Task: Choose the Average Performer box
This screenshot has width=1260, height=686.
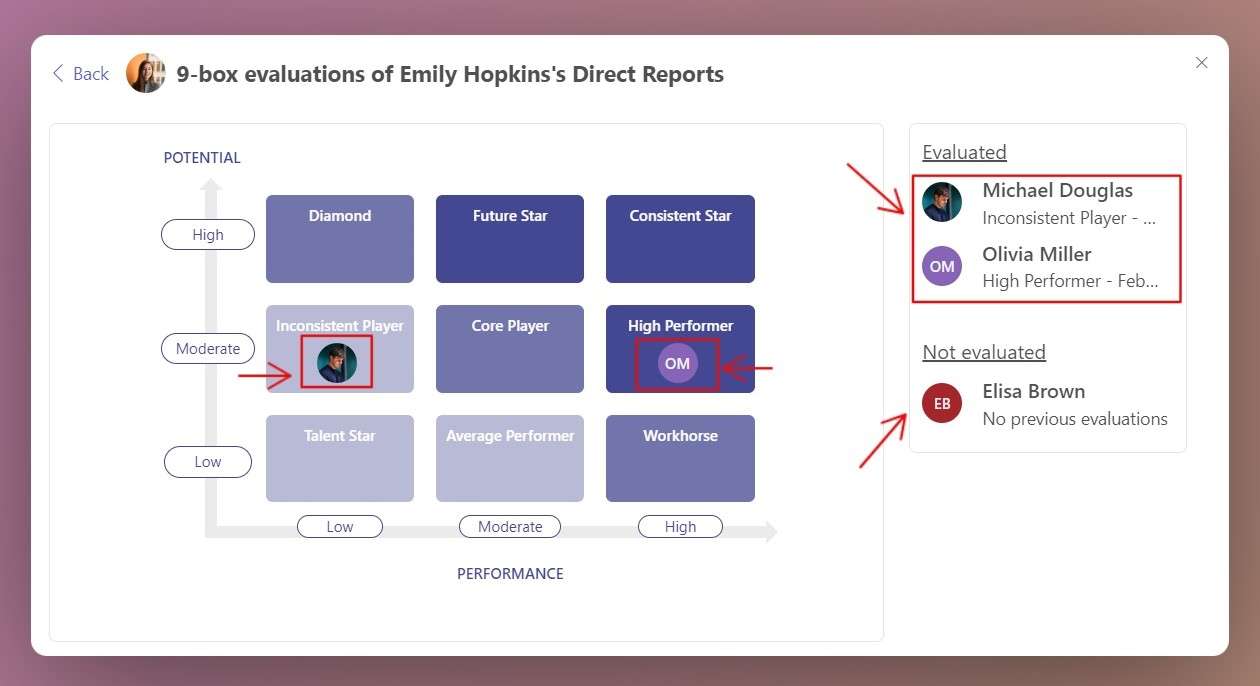Action: point(510,459)
